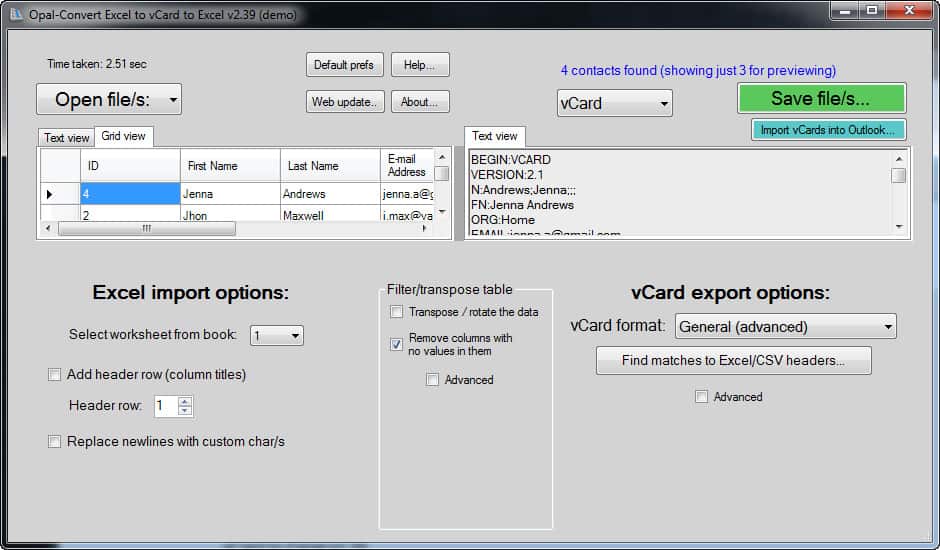Click the Web update.. button

click(x=345, y=102)
